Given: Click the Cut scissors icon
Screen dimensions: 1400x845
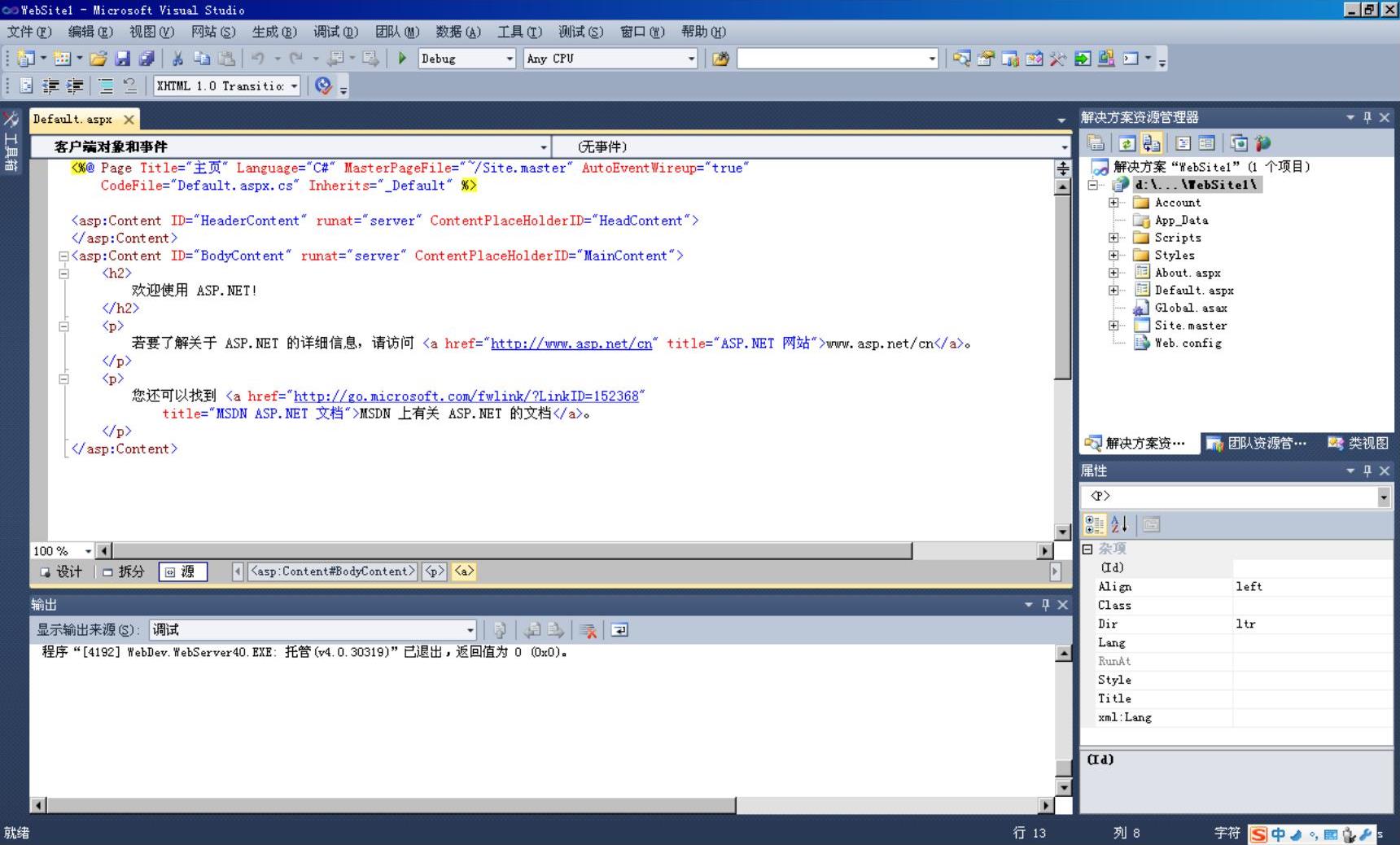Looking at the screenshot, I should [177, 59].
